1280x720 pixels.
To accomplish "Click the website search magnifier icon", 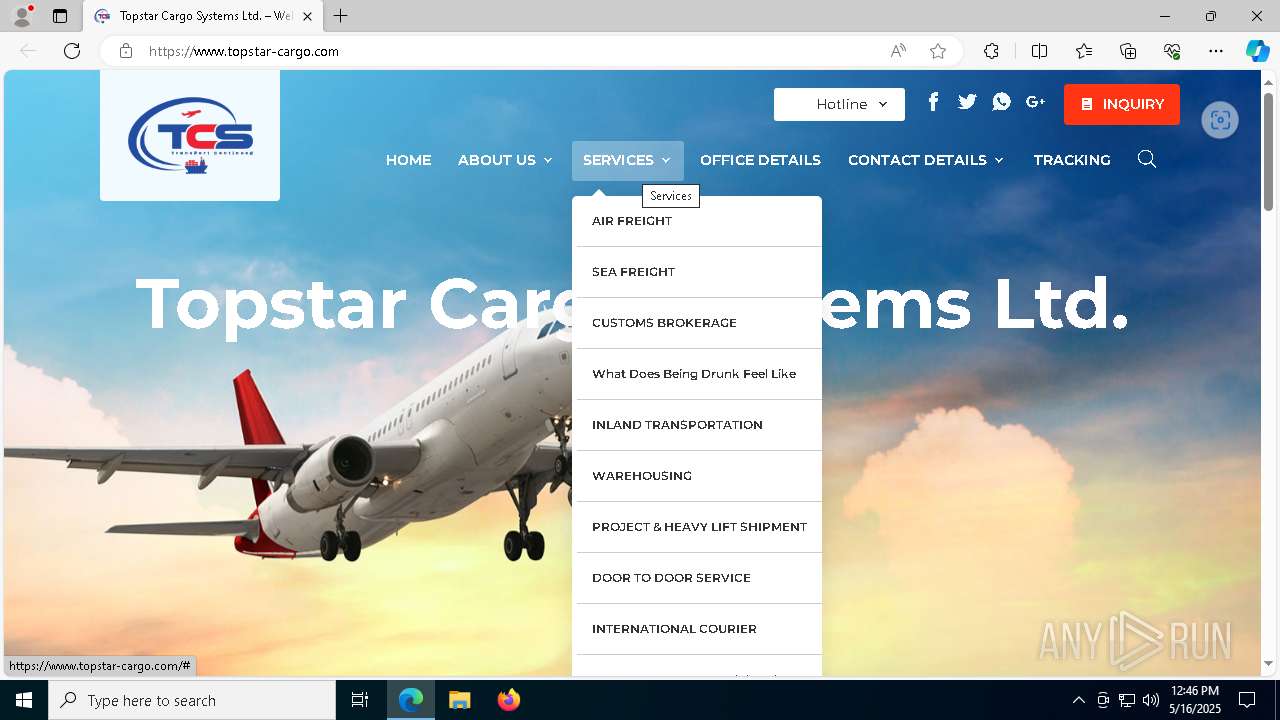I will pyautogui.click(x=1147, y=160).
